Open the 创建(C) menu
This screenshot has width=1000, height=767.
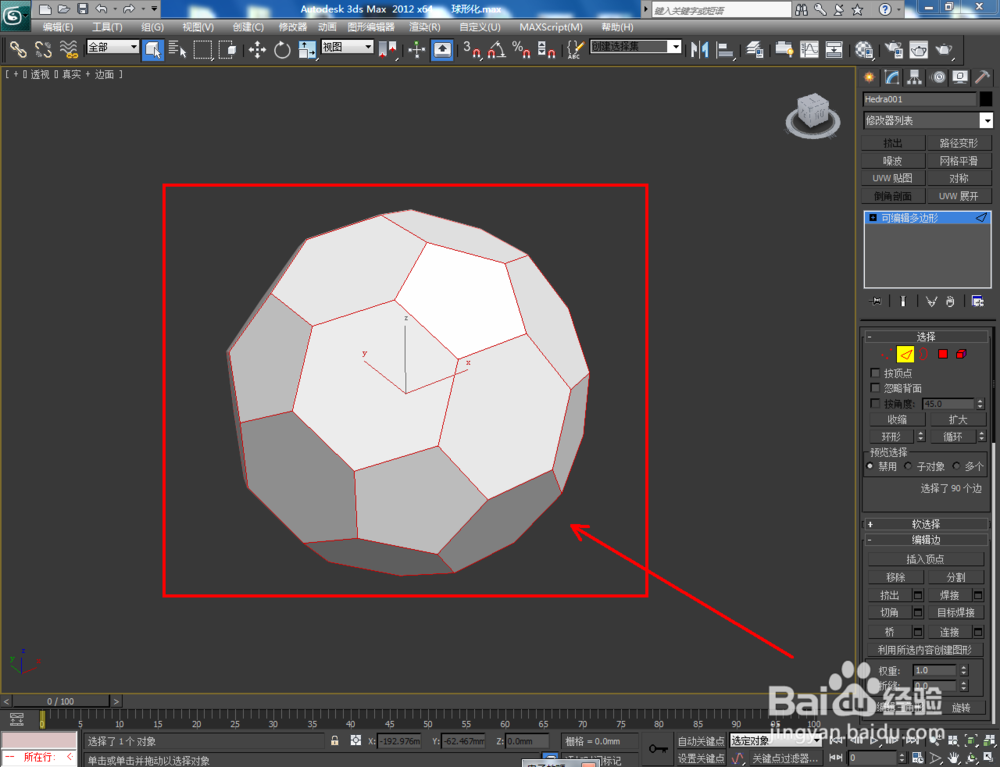[x=248, y=27]
